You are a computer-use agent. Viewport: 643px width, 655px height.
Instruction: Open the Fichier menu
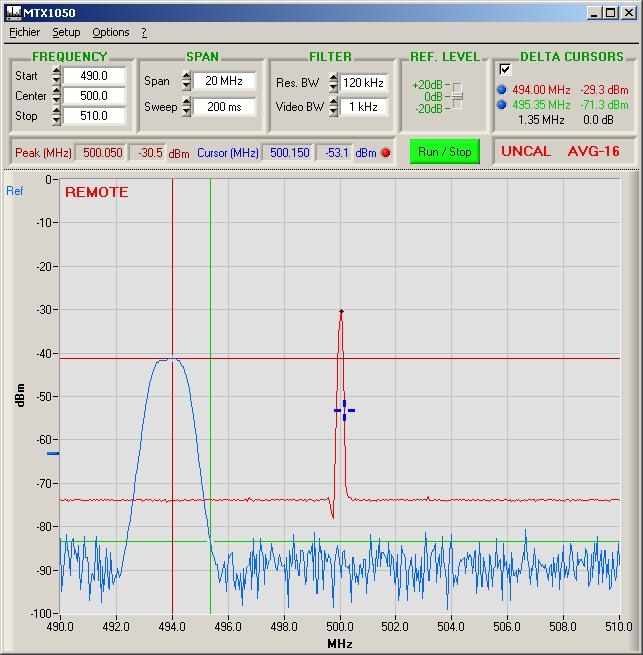tap(25, 32)
